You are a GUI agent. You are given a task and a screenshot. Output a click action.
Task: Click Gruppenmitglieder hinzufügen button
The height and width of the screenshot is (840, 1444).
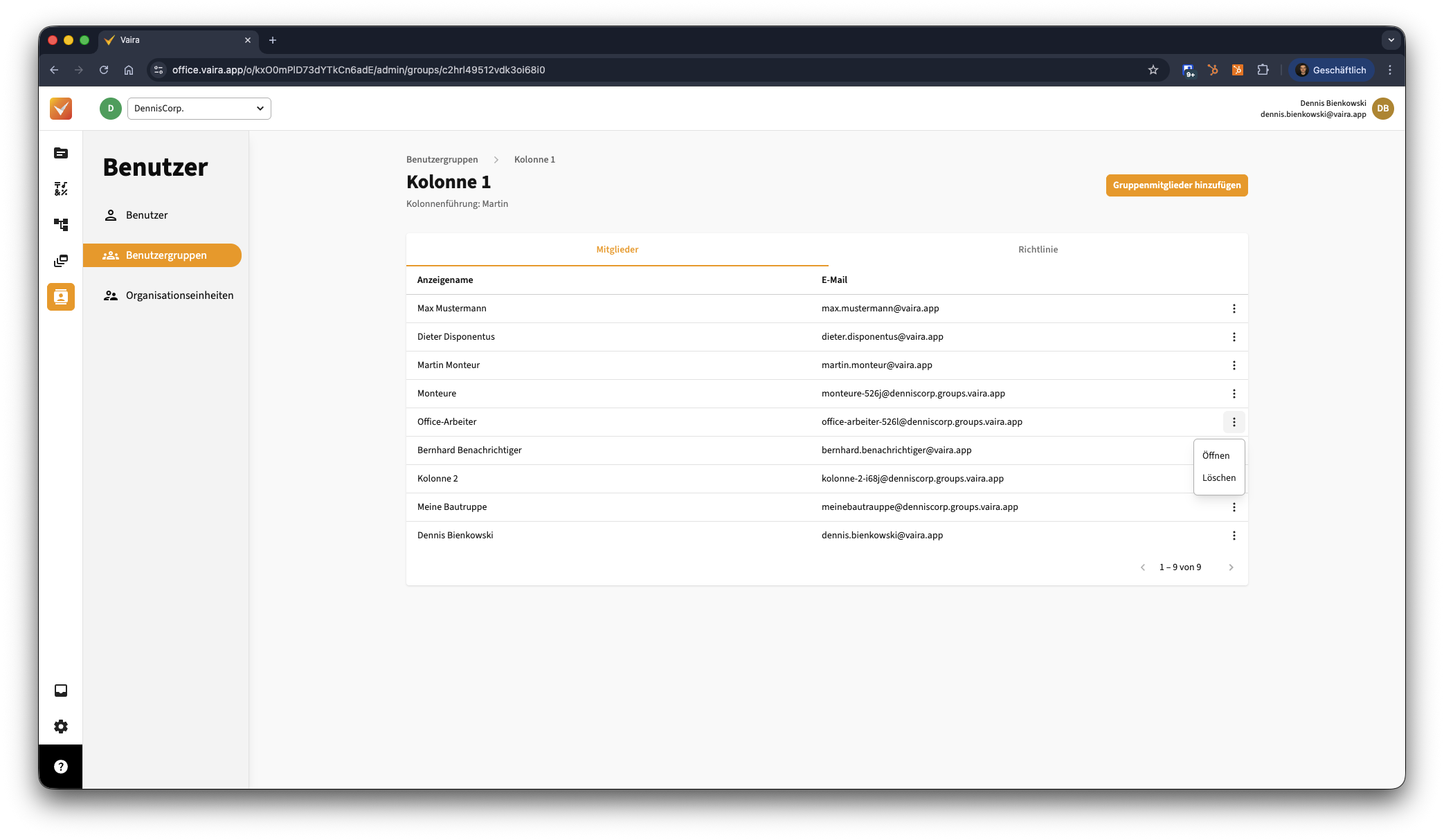click(1176, 185)
